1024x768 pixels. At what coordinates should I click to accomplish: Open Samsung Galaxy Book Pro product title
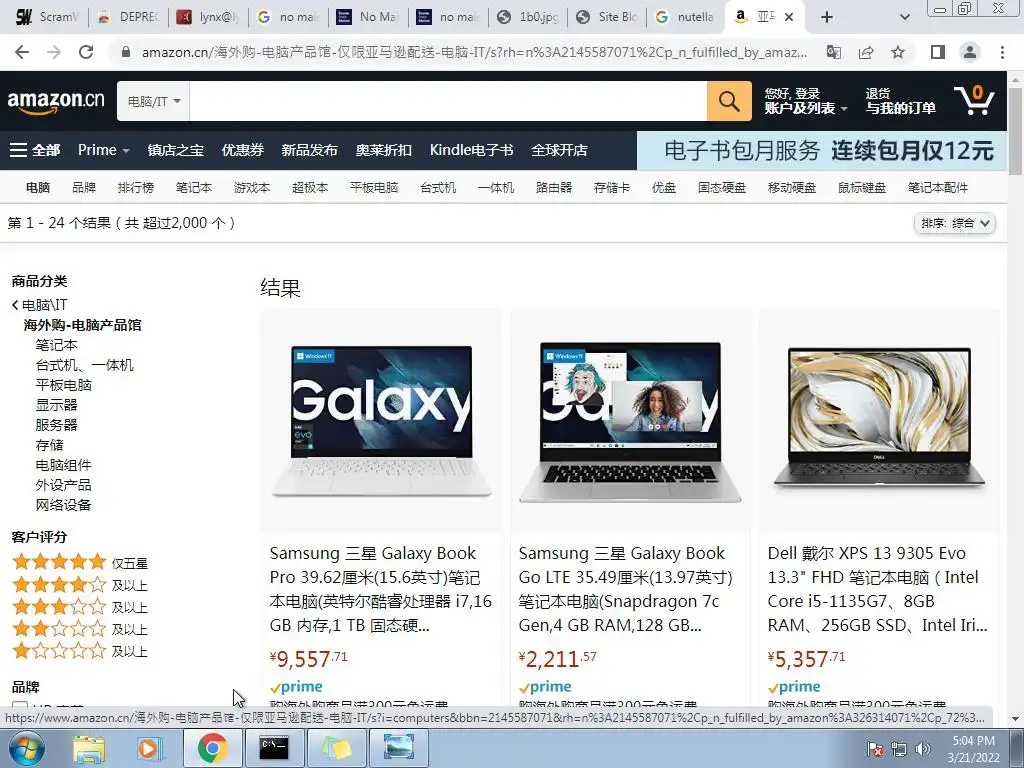pyautogui.click(x=381, y=589)
